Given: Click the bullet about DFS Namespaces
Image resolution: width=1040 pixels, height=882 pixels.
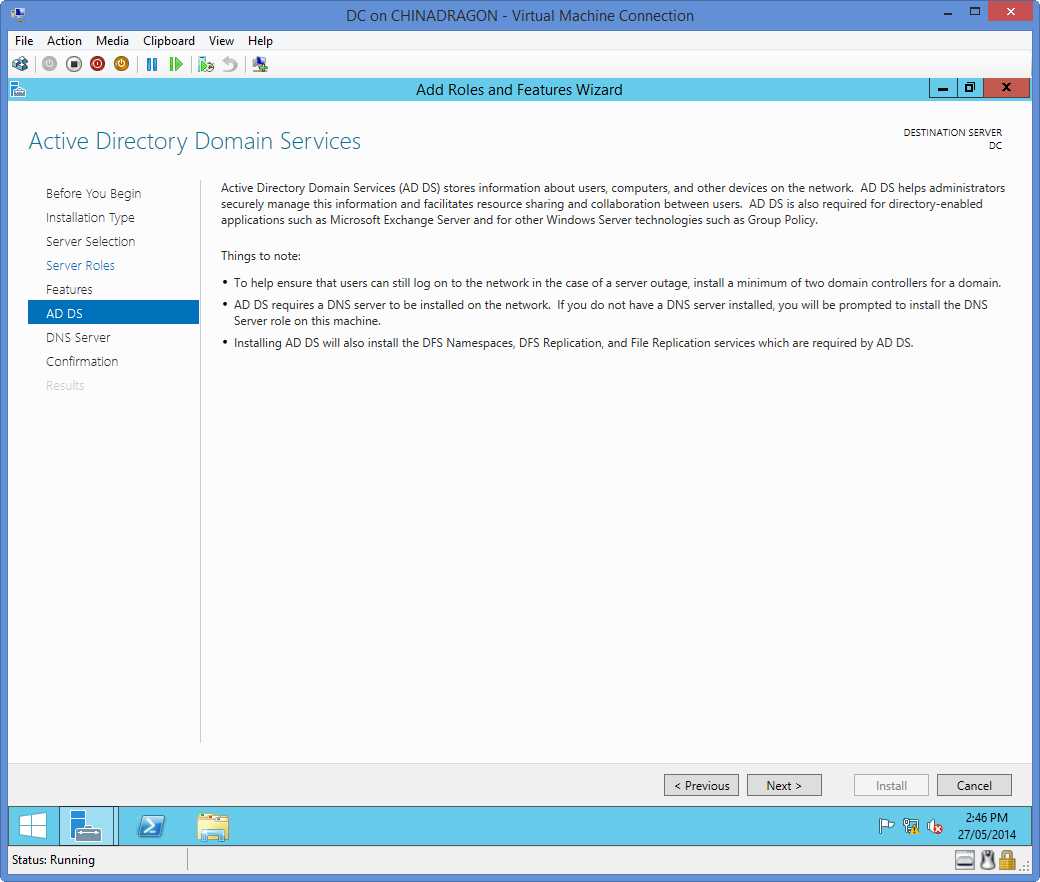Looking at the screenshot, I should pyautogui.click(x=573, y=343).
